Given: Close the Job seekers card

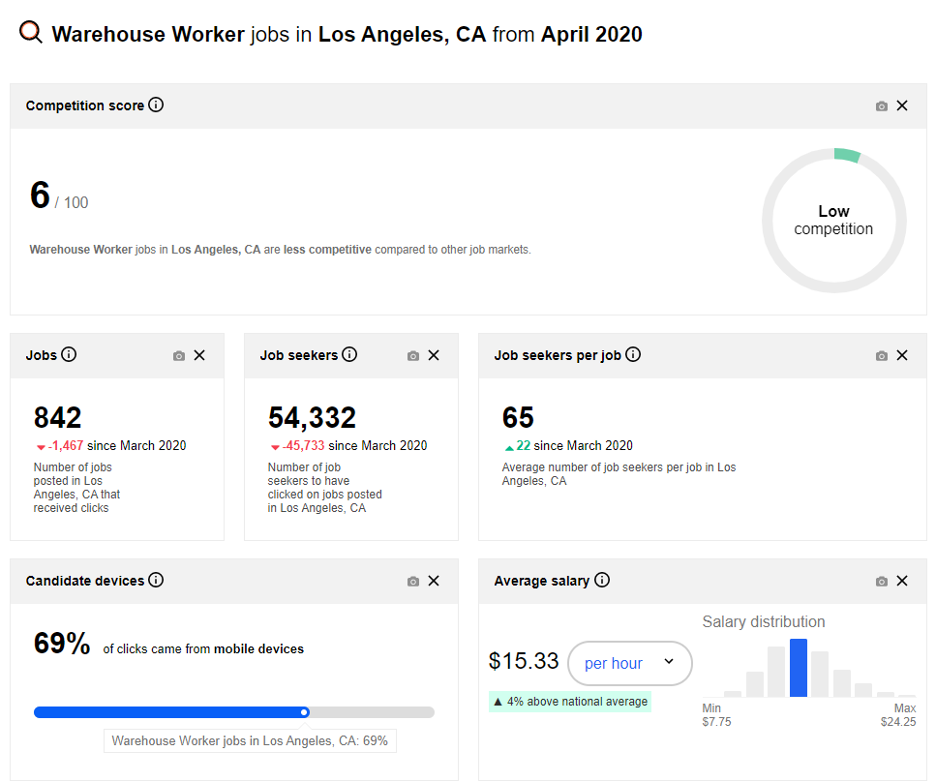Looking at the screenshot, I should [x=433, y=356].
